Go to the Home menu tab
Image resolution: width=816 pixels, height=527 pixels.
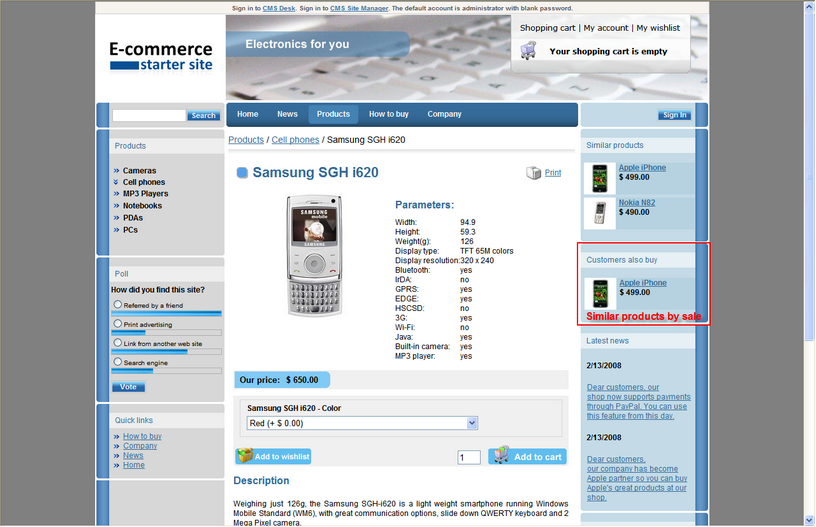pyautogui.click(x=248, y=114)
